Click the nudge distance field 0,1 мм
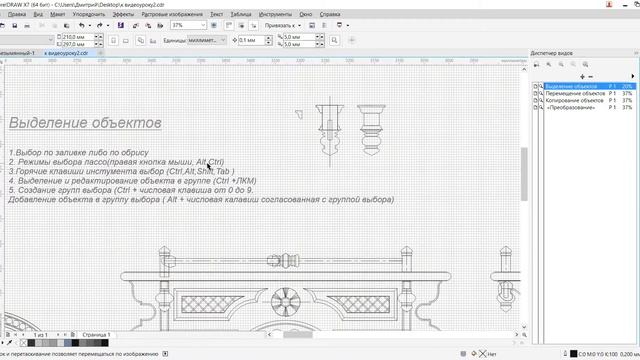Image resolution: width=640 pixels, height=360 pixels. 251,40
